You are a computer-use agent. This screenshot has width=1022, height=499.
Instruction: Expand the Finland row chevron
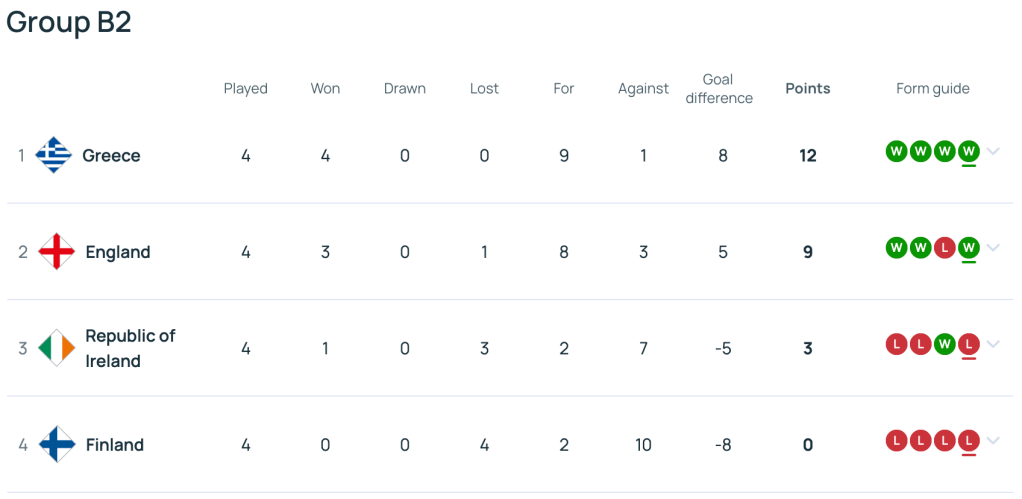[993, 440]
